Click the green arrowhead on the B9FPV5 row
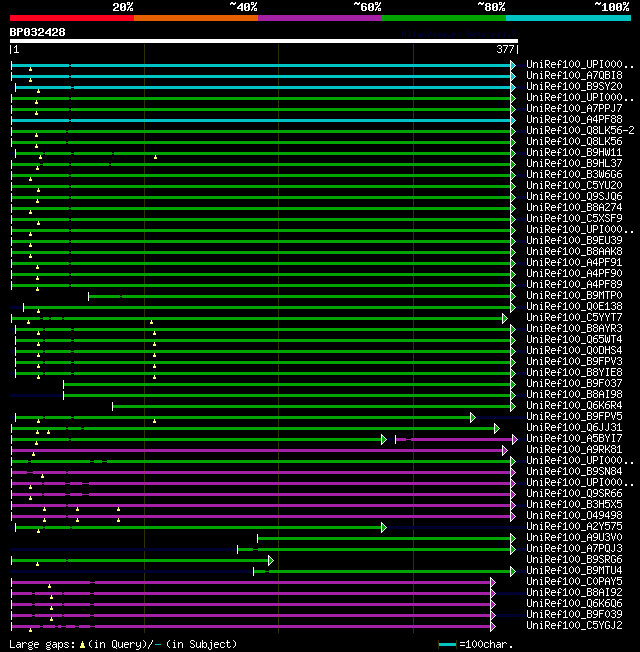The width and height of the screenshot is (640, 652). pyautogui.click(x=472, y=417)
